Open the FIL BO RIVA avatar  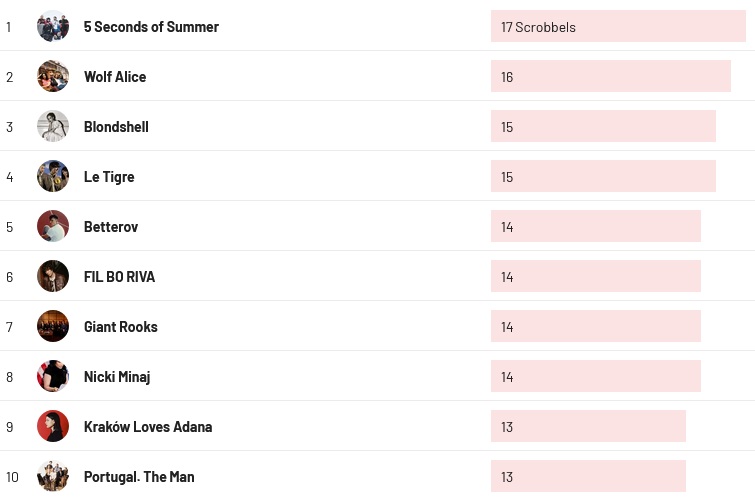53,276
